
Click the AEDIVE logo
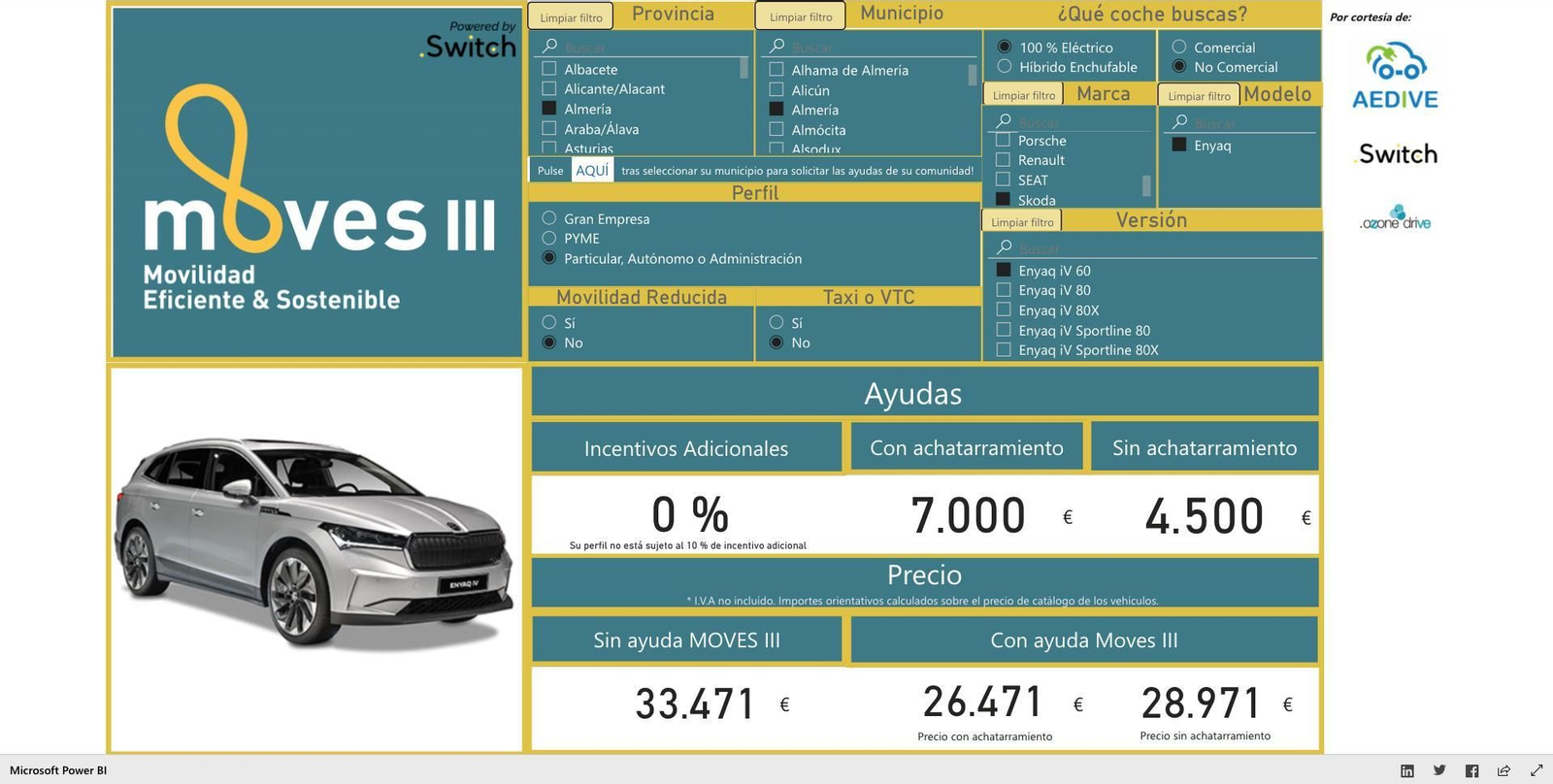[x=1395, y=76]
